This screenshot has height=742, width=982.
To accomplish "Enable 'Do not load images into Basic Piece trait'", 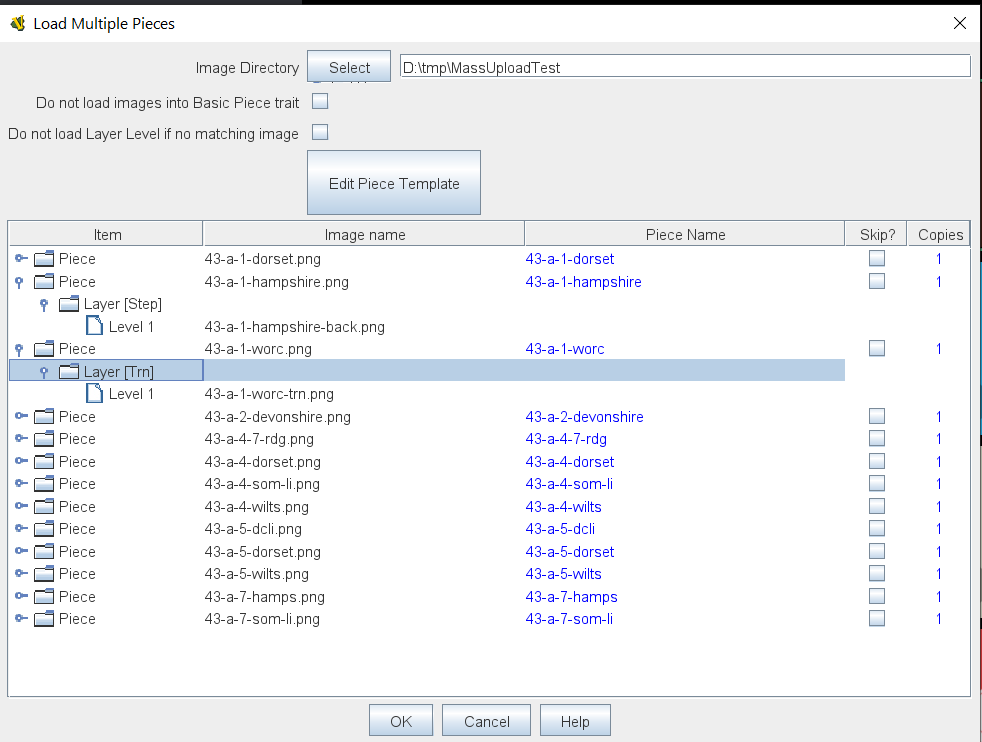I will [320, 101].
